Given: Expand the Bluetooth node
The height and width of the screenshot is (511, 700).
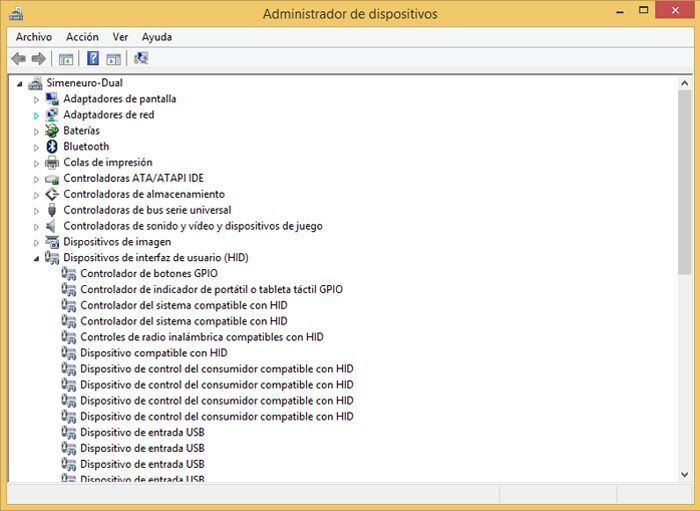Looking at the screenshot, I should click(x=36, y=147).
